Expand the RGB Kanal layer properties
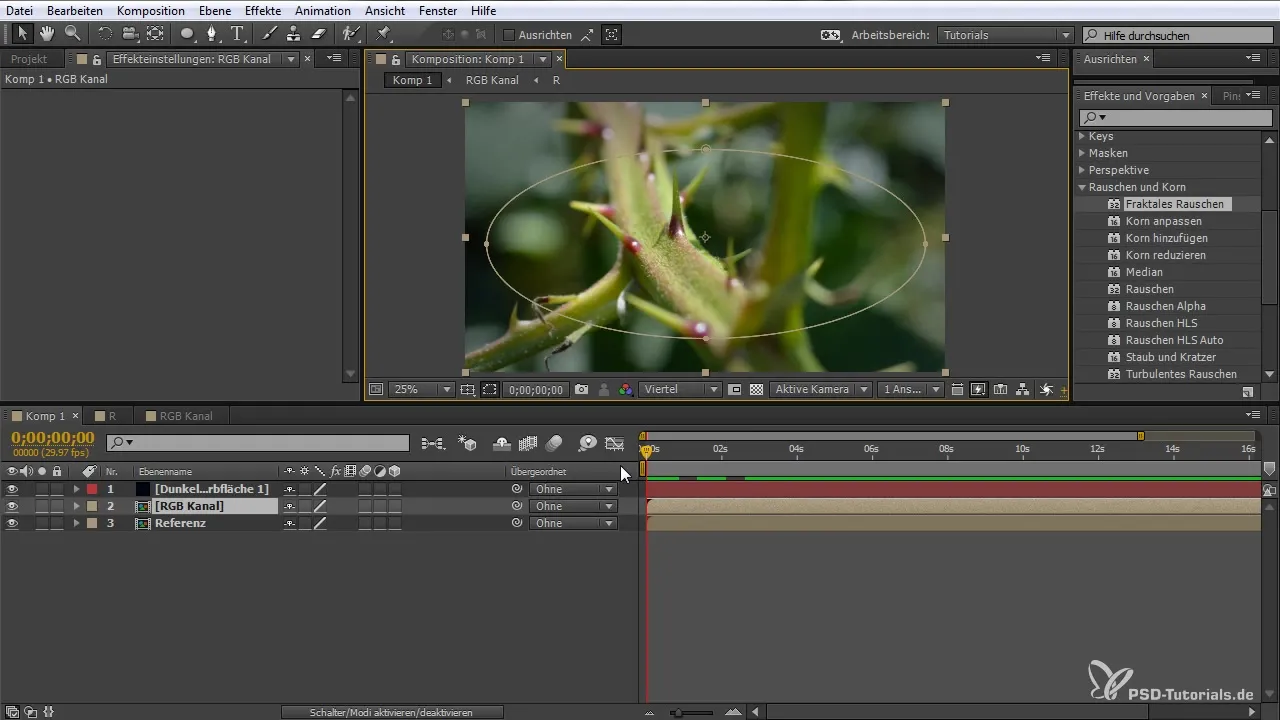The image size is (1280, 720). tap(76, 506)
